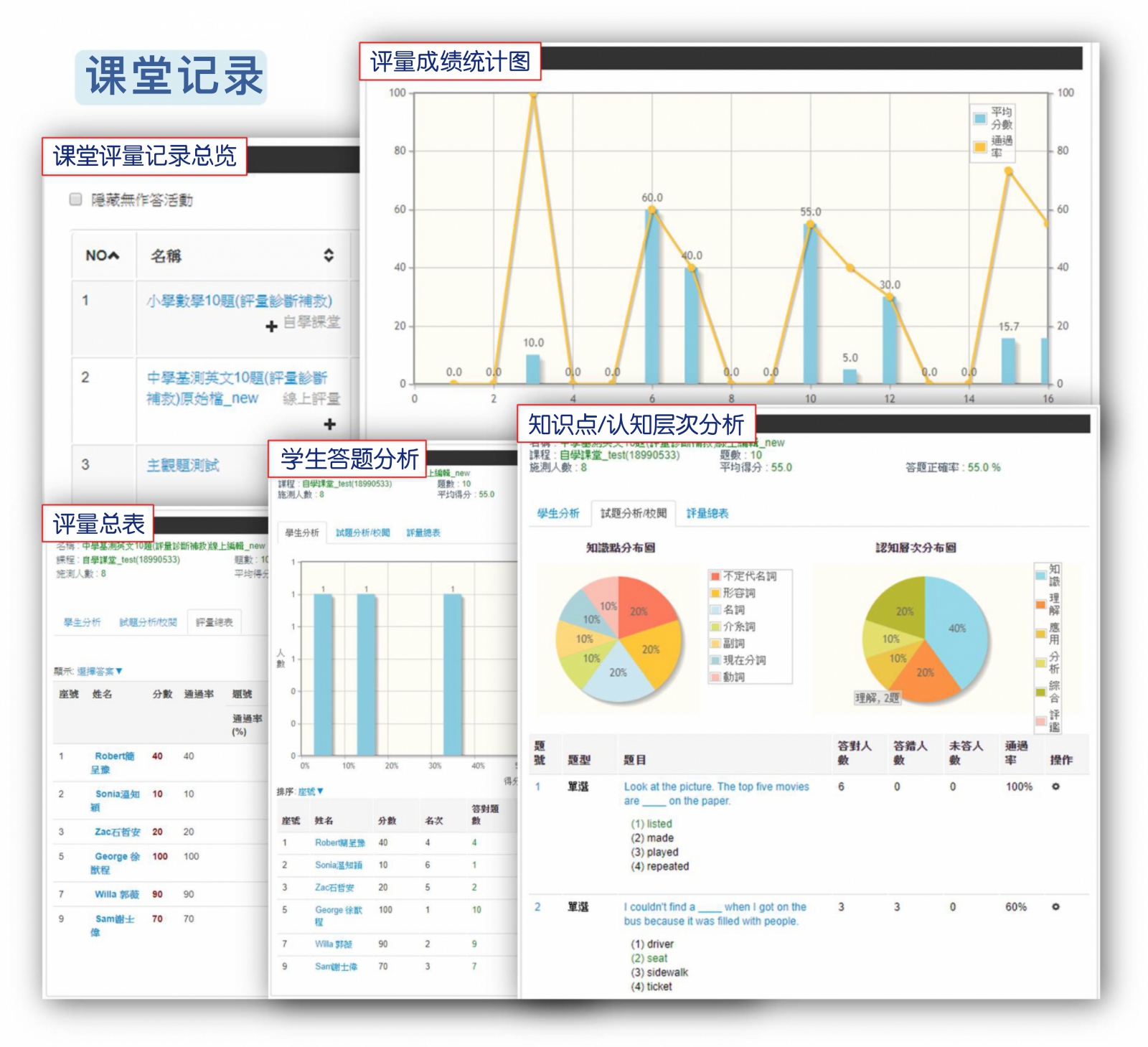Screen dimensions: 1148x1047
Task: Click the sort arrow next to NO header
Action: pyautogui.click(x=114, y=255)
